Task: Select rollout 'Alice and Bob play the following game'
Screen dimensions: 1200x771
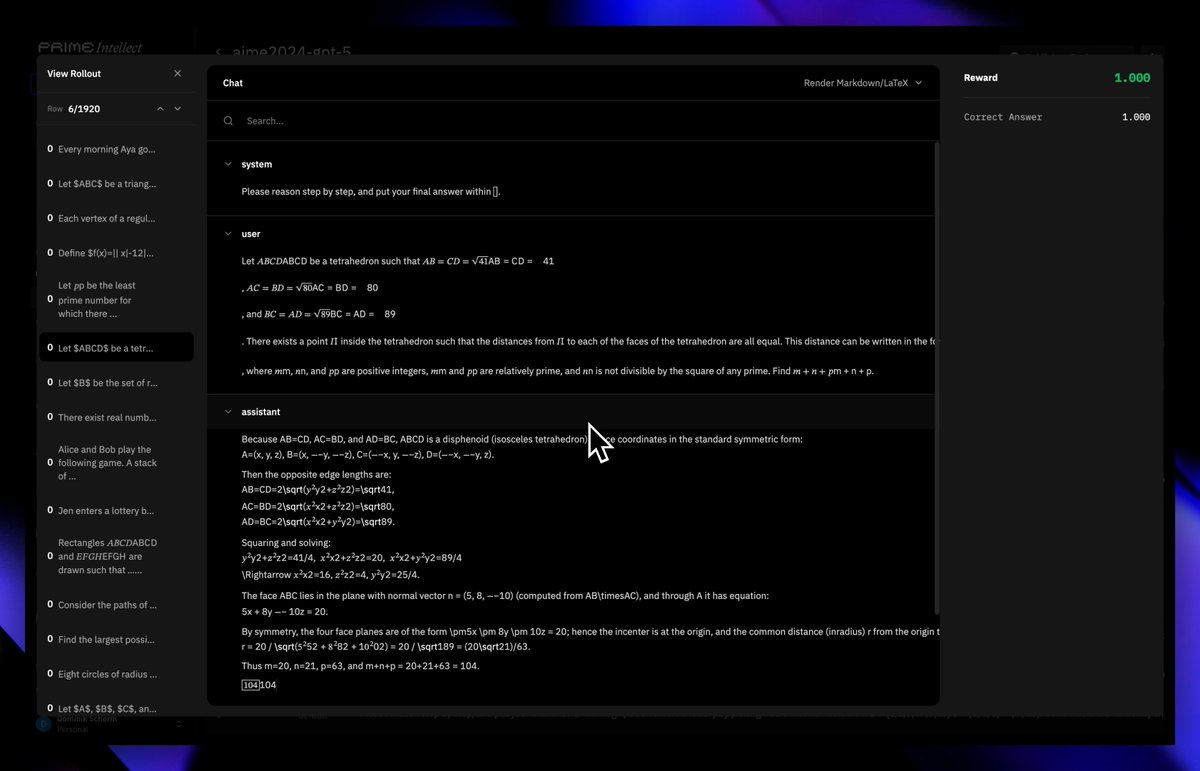Action: click(x=116, y=463)
